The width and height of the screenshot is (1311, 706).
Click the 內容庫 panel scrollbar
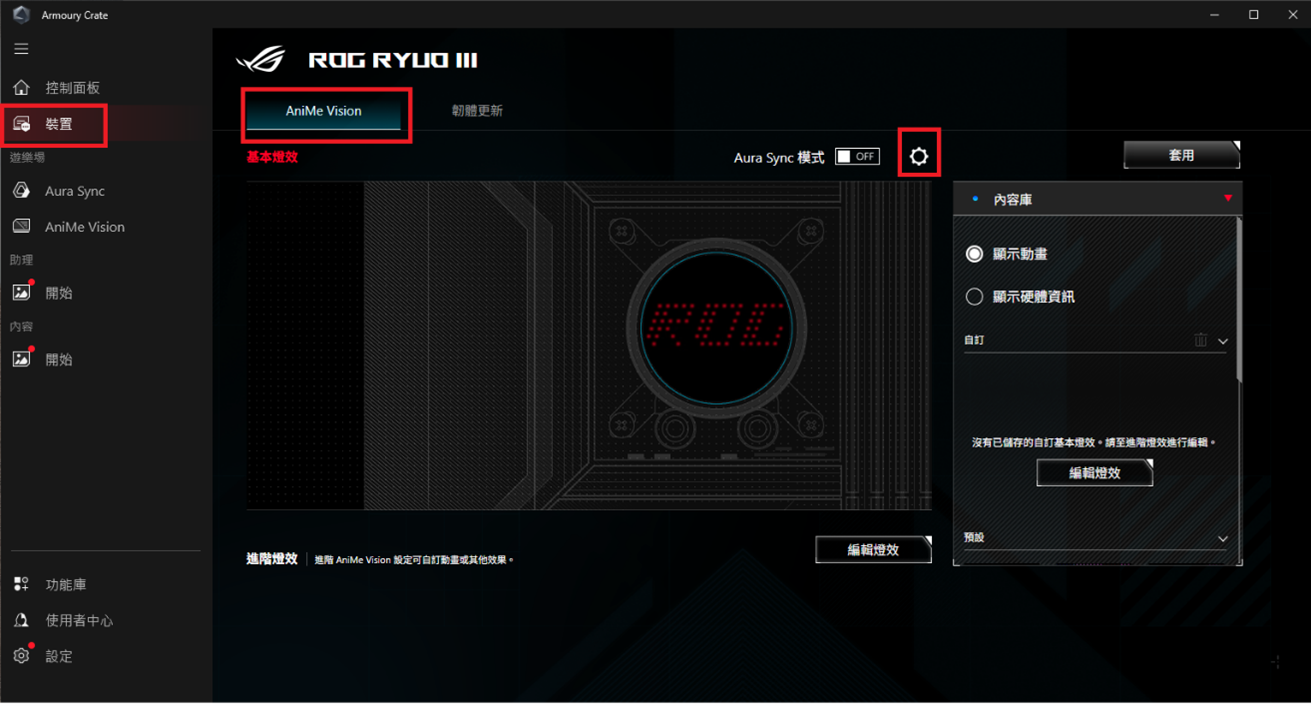point(1240,300)
